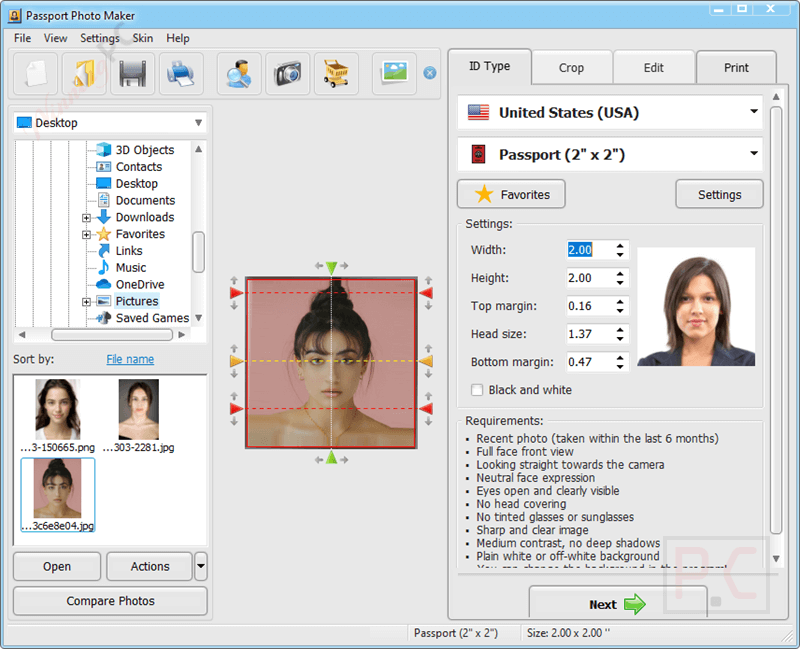
Task: Click the Downloads folder arrow icon
Action: click(104, 217)
